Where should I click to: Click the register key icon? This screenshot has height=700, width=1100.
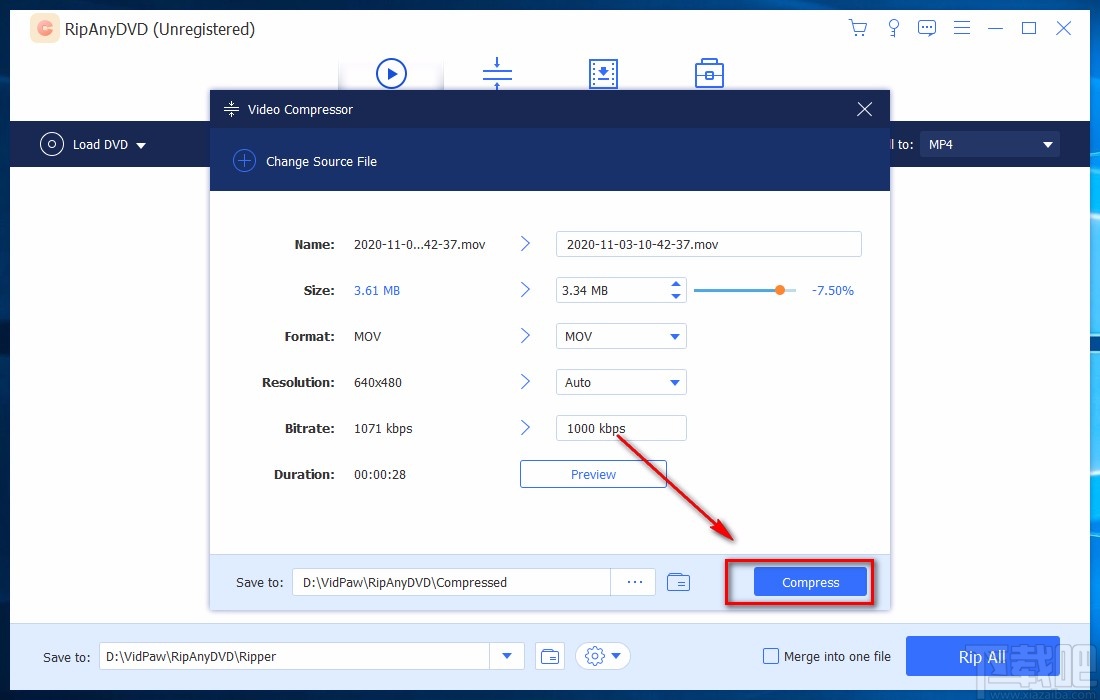(893, 28)
